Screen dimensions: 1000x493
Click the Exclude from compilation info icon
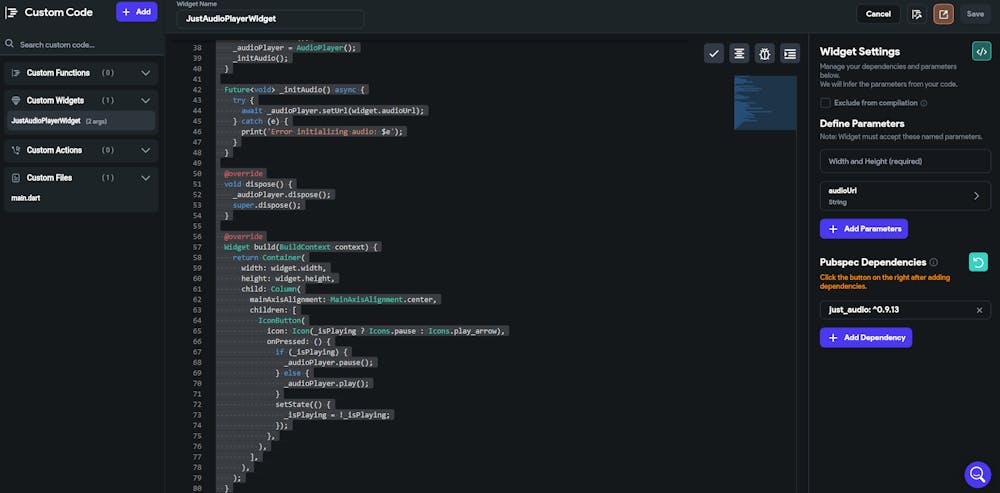point(924,103)
